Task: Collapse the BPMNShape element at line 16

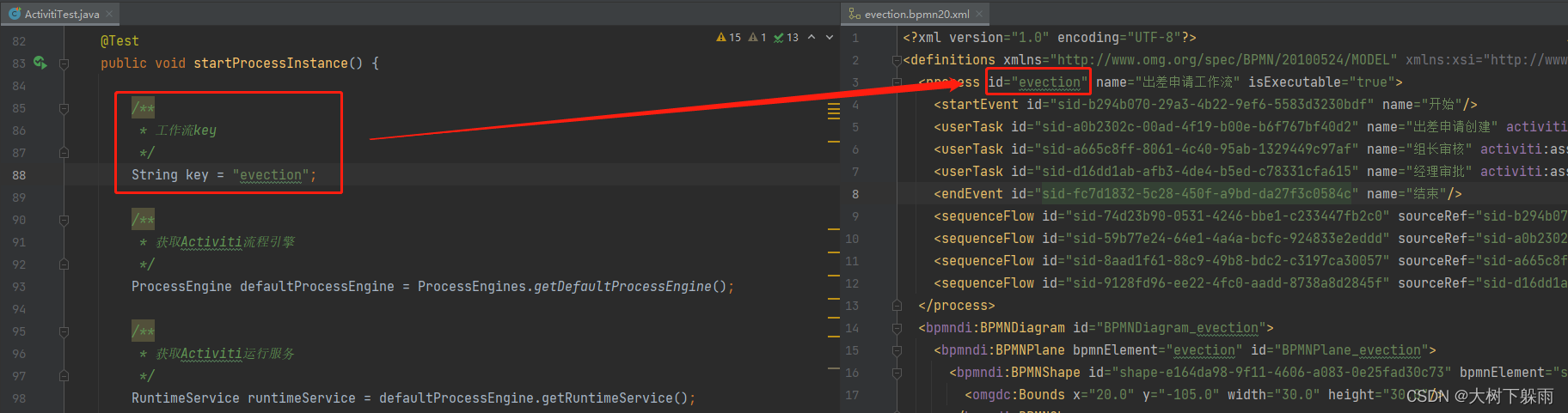Action: coord(897,373)
